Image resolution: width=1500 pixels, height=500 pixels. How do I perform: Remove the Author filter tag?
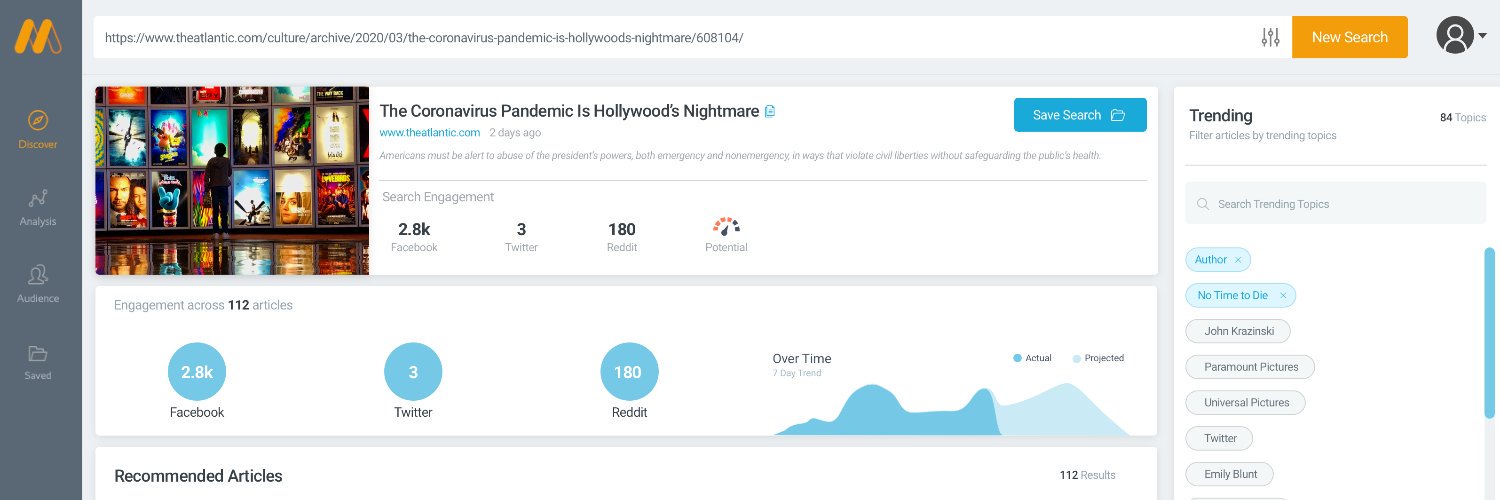(x=1238, y=260)
